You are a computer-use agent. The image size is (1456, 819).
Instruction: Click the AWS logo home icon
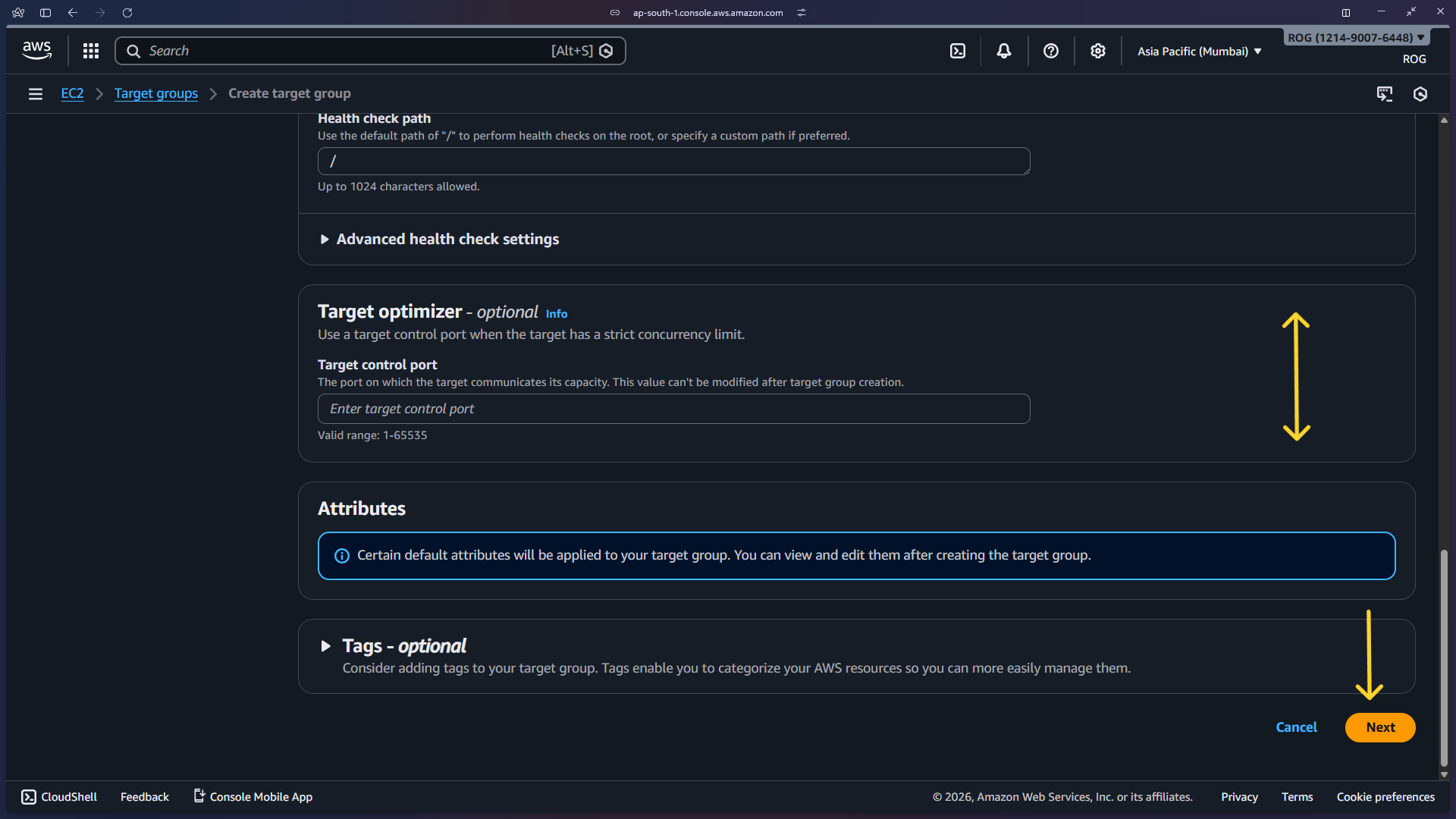[36, 51]
